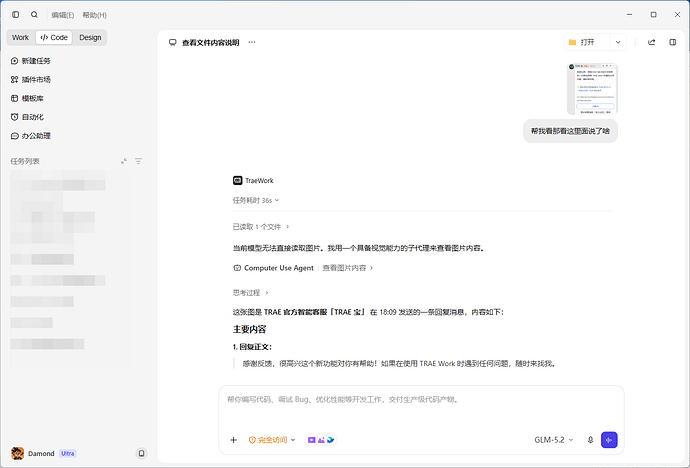Image resolution: width=690 pixels, height=468 pixels.
Task: Click the 任务列表 label
Action: point(25,161)
